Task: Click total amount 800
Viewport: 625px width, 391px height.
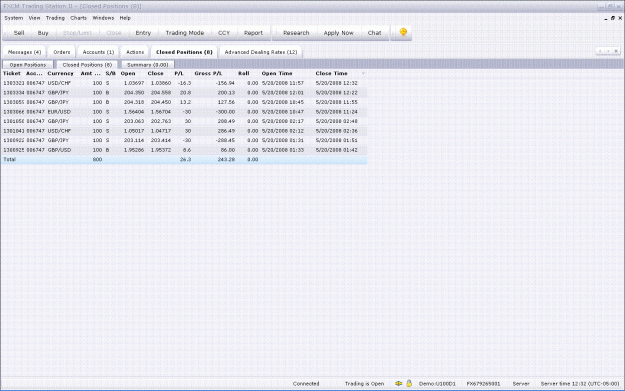Action: point(97,159)
